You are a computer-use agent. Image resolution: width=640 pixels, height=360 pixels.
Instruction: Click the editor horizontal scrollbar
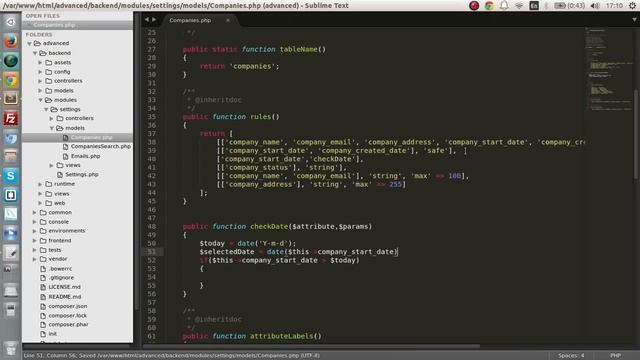[x=312, y=347]
